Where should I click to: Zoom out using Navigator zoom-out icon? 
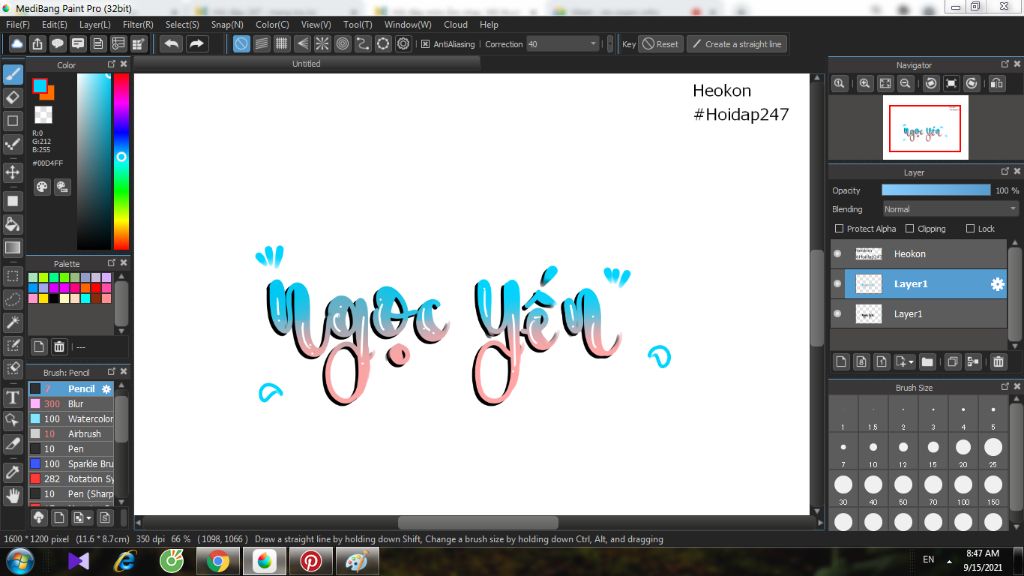pos(905,84)
